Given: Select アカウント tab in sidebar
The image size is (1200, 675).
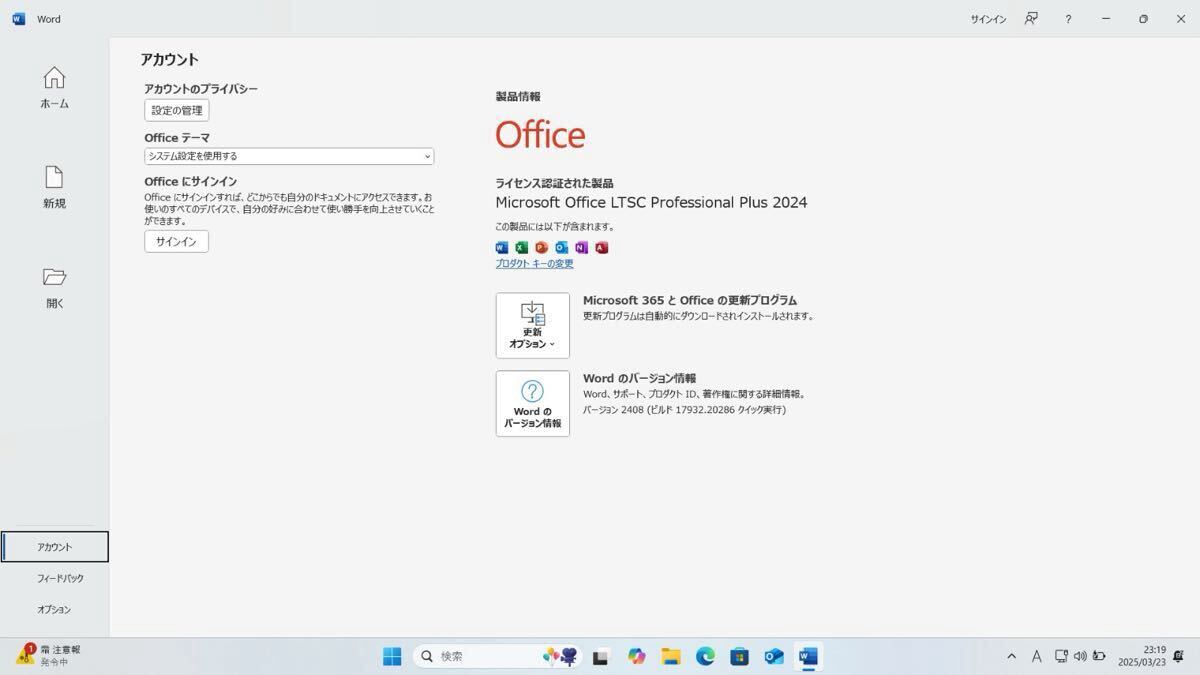Looking at the screenshot, I should pos(55,547).
